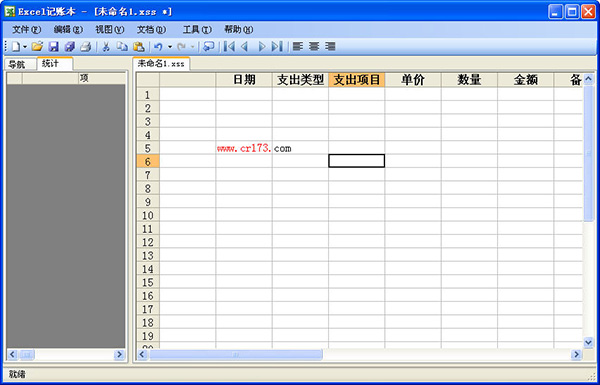This screenshot has height=385, width=600.
Task: Click the left panel scroll right arrow
Action: (120, 355)
